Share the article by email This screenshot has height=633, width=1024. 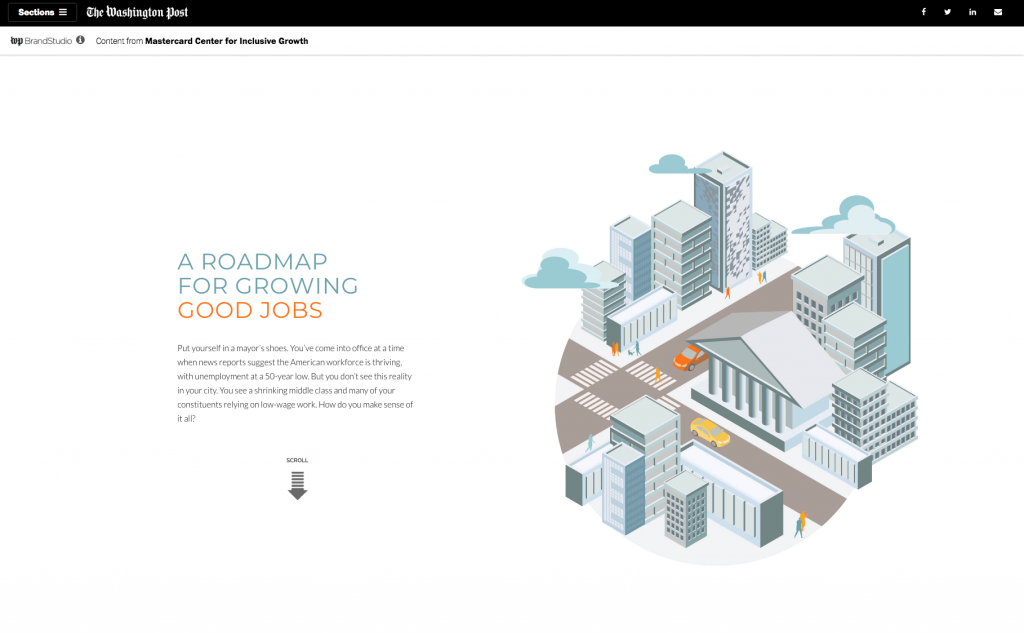998,12
